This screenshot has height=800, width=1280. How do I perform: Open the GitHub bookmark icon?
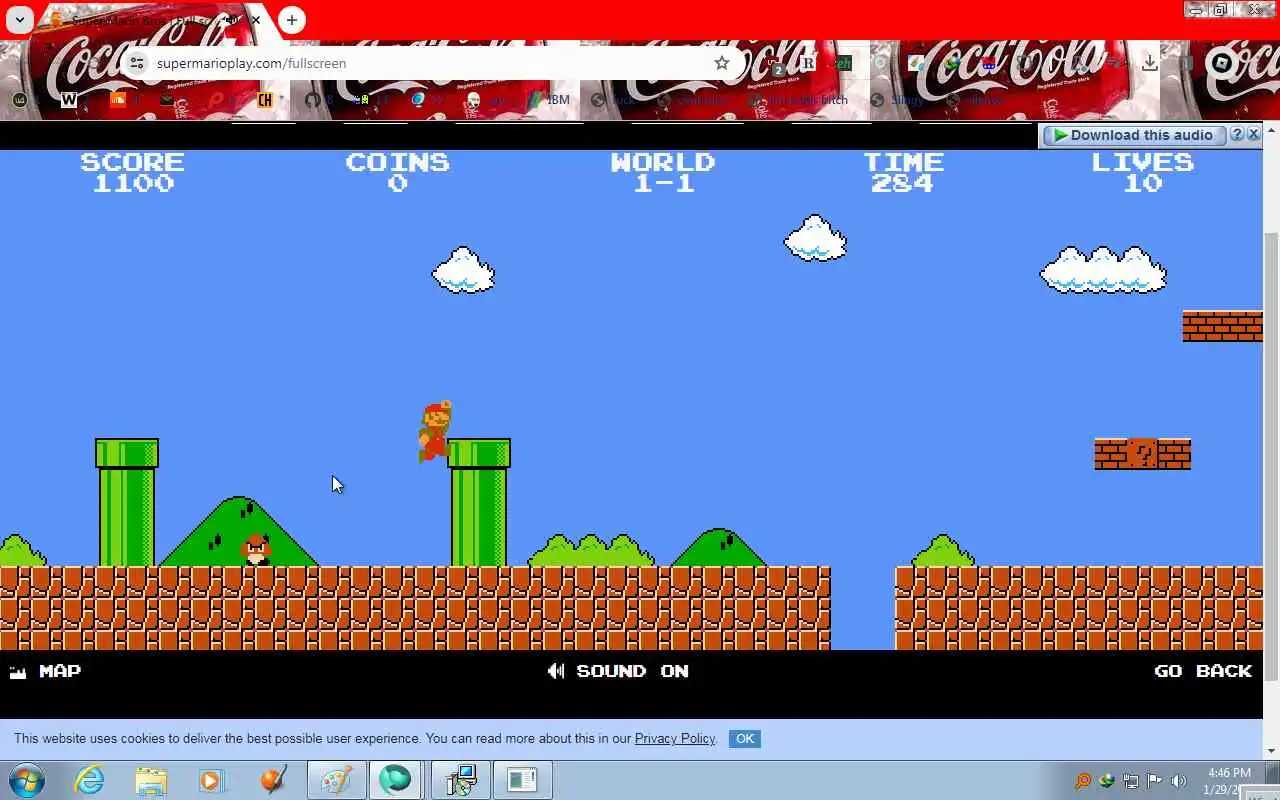tap(313, 100)
